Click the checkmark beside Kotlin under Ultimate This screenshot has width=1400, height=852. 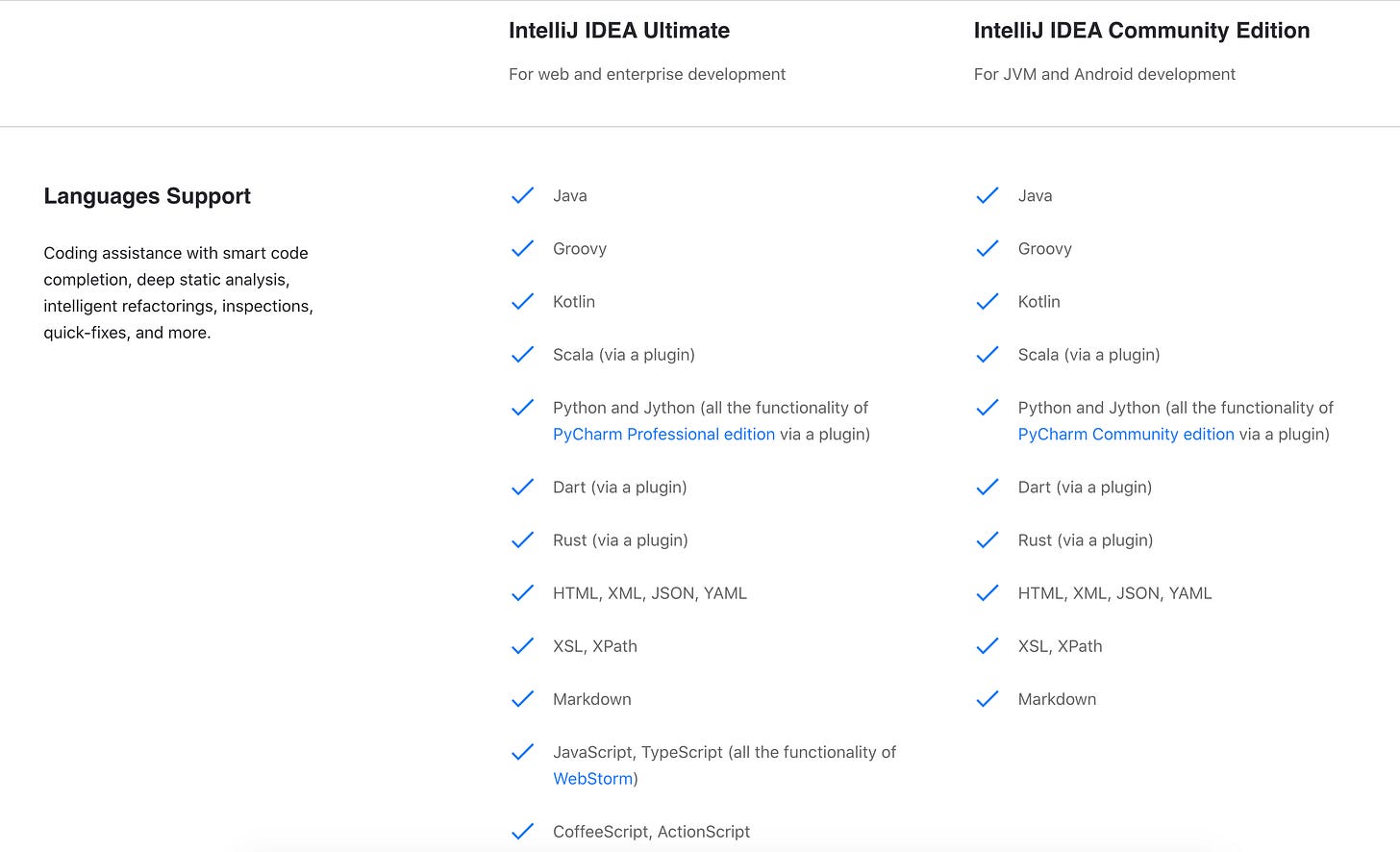pyautogui.click(x=522, y=302)
